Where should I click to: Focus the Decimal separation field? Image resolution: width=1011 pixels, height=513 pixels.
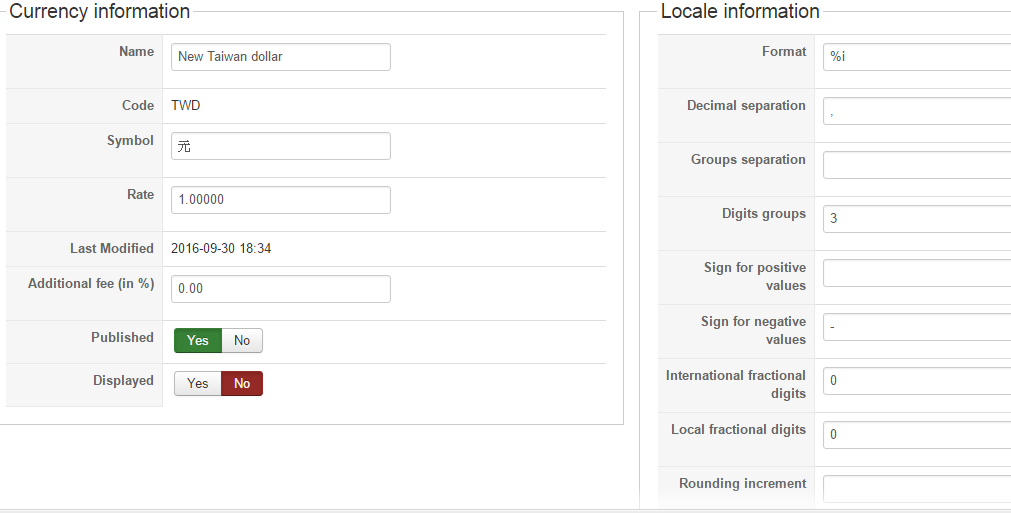(916, 111)
